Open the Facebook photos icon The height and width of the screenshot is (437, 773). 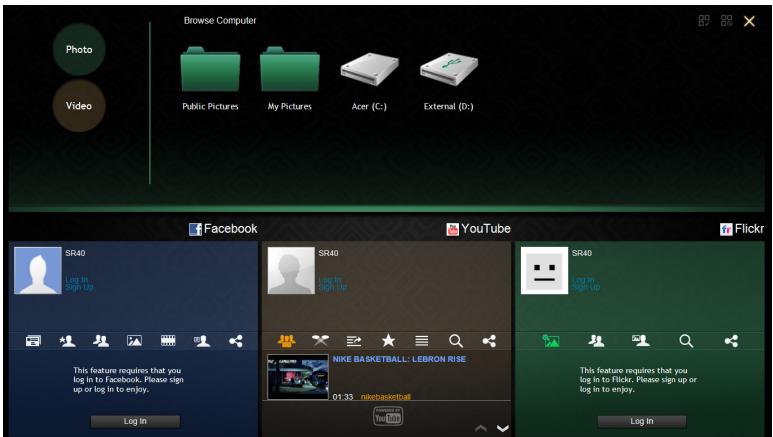134,341
